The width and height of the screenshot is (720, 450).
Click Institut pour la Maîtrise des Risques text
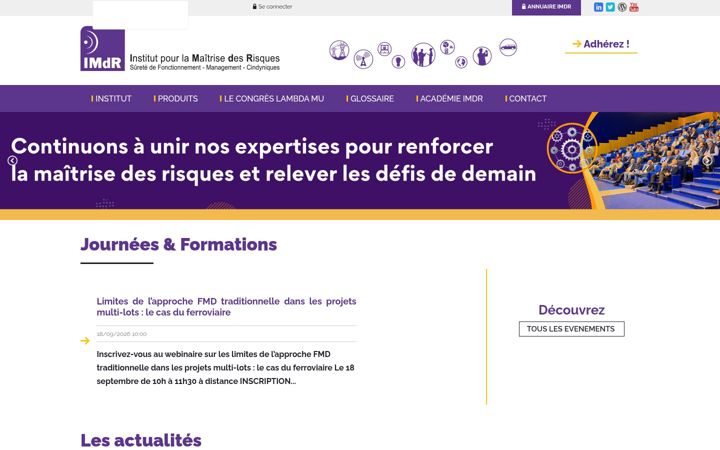205,58
